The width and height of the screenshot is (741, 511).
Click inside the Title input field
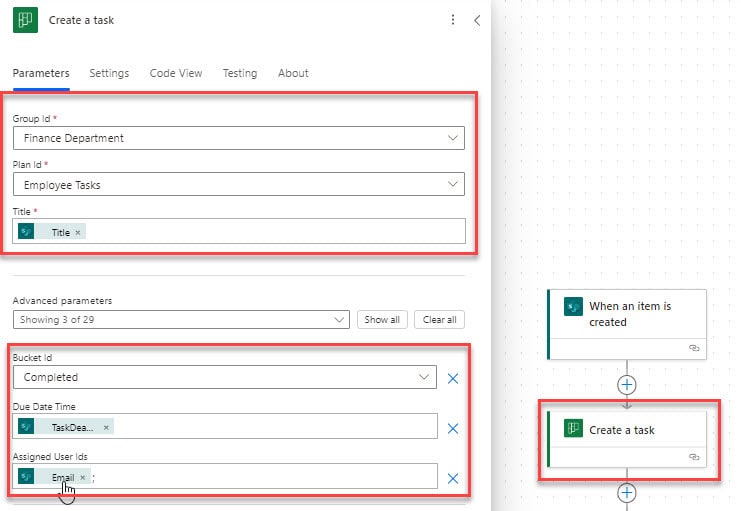point(239,231)
